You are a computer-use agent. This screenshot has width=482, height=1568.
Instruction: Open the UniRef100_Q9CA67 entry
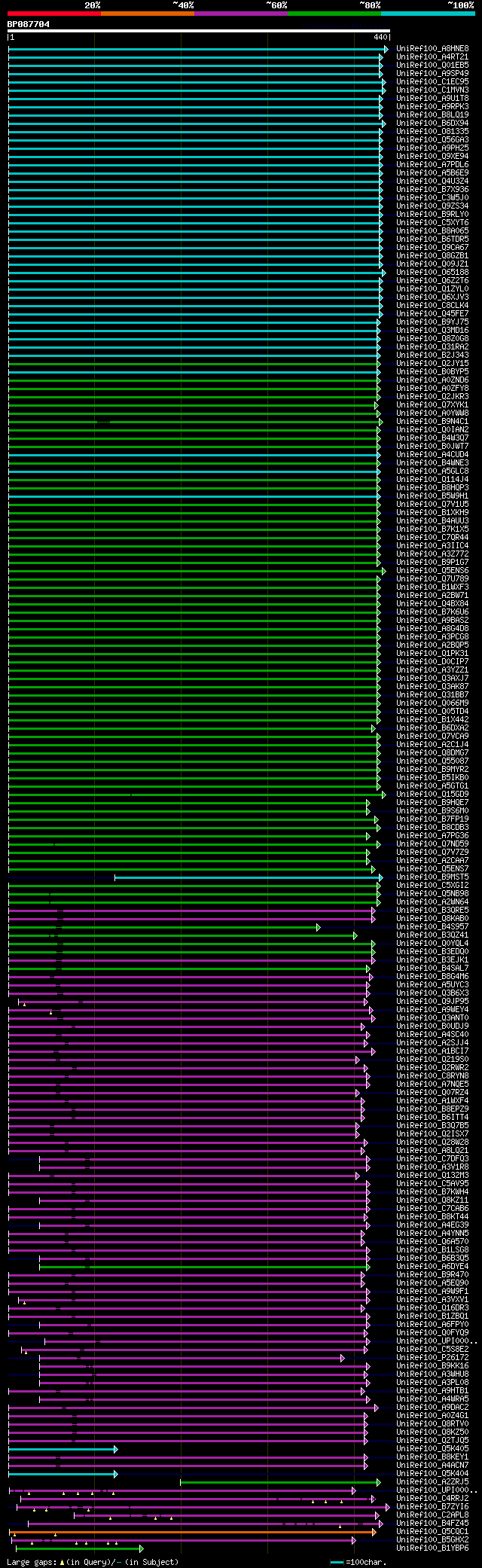(x=432, y=247)
